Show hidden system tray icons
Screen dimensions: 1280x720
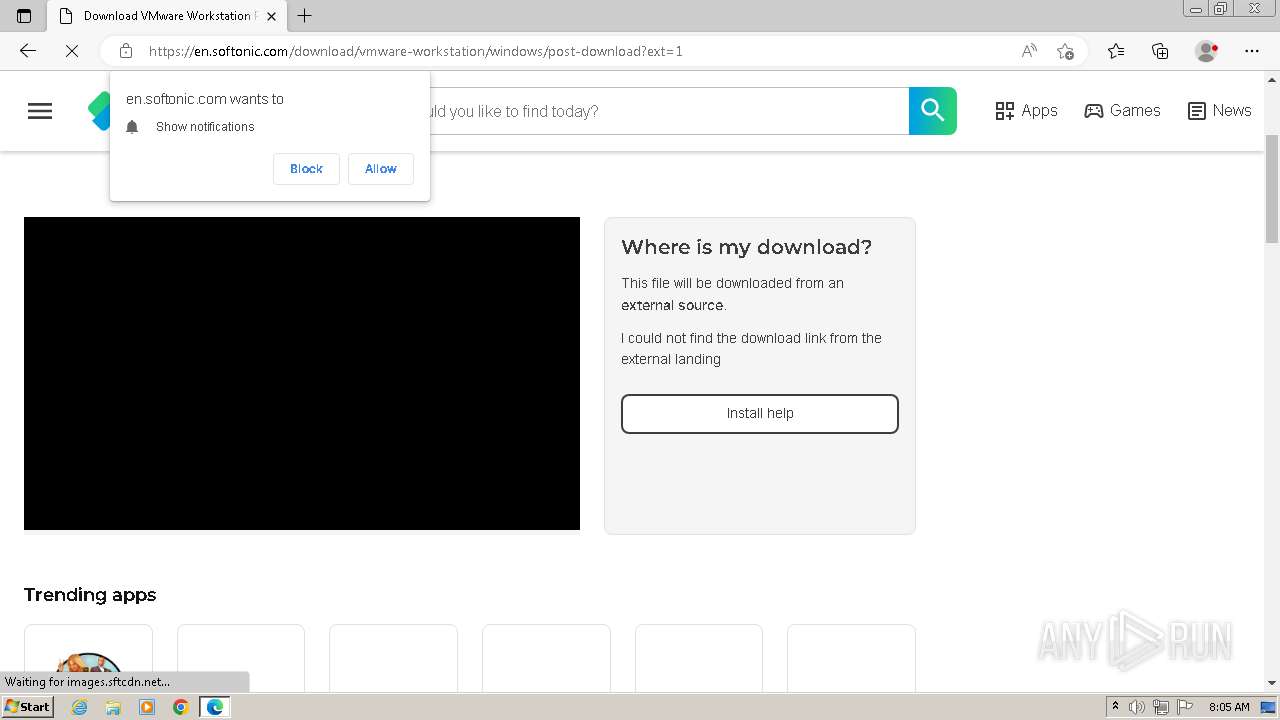1115,707
